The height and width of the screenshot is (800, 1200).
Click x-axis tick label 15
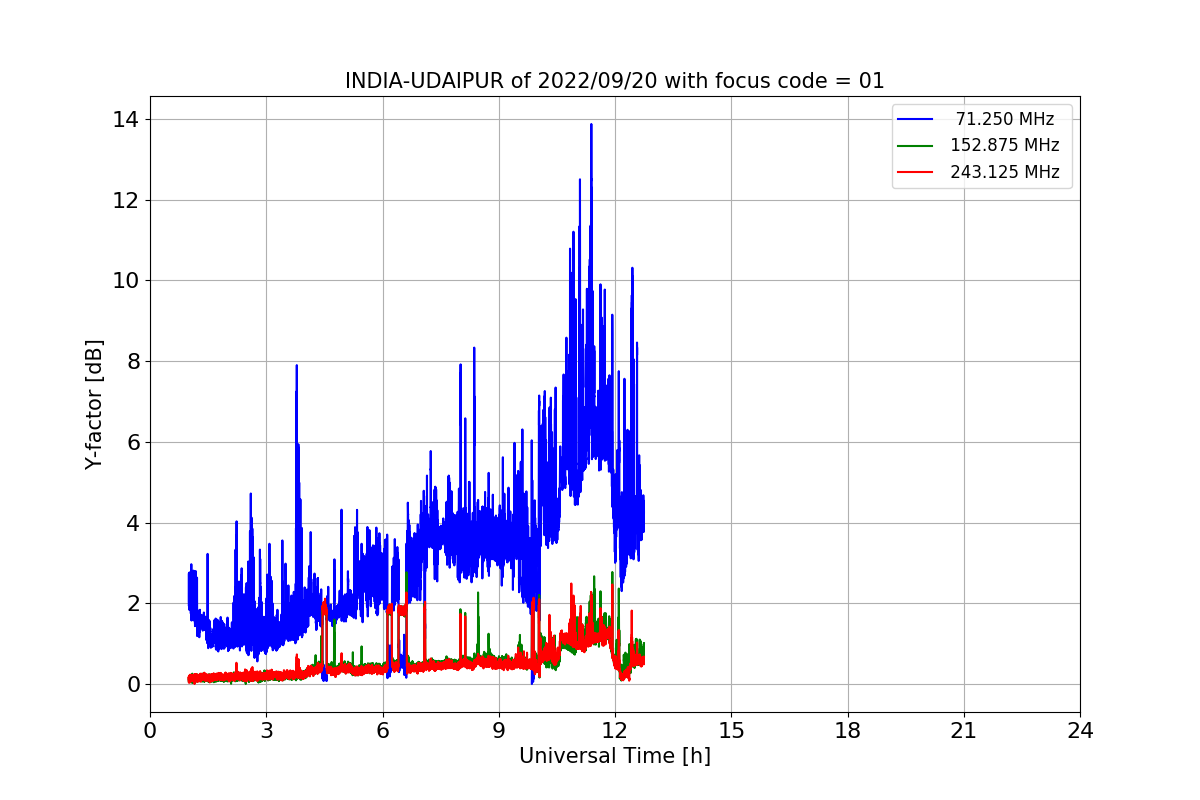click(731, 731)
